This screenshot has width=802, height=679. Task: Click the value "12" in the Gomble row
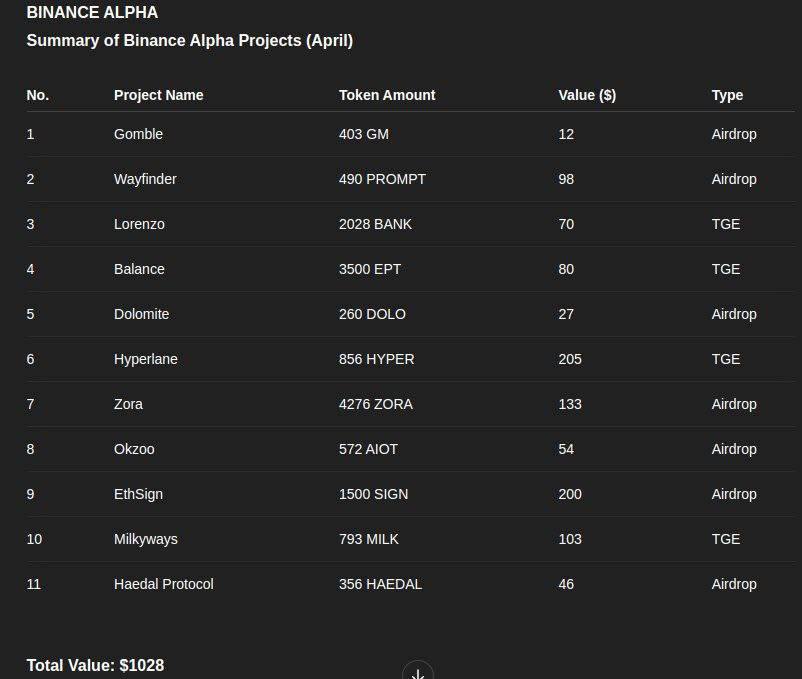coord(566,134)
